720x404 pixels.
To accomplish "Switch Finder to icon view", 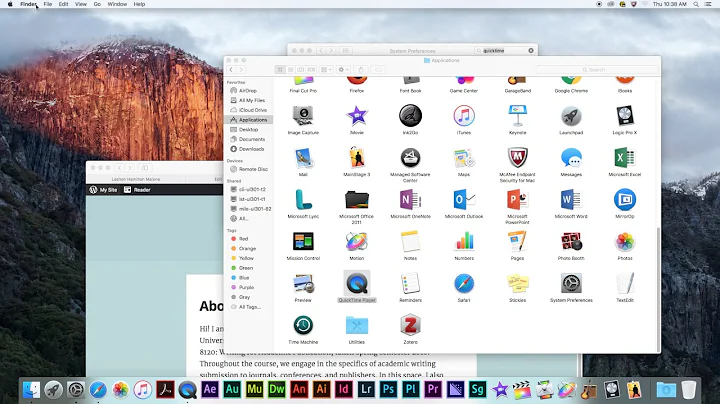I will pyautogui.click(x=280, y=70).
